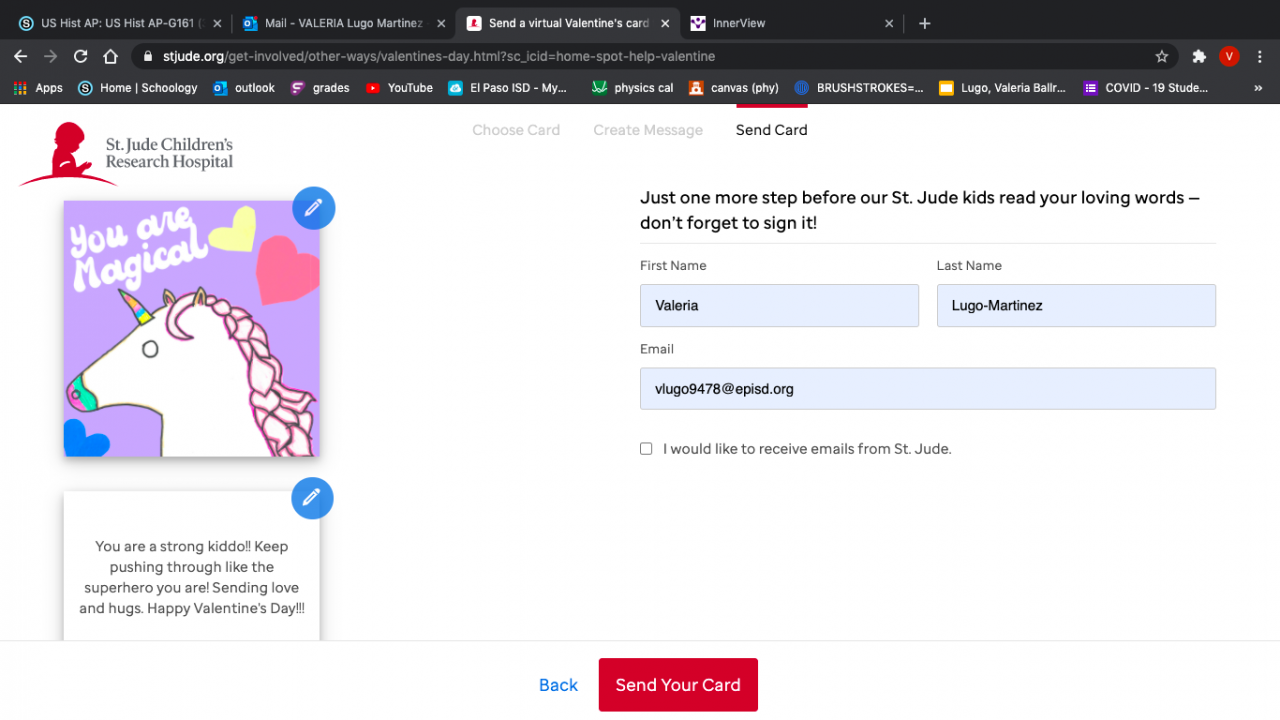Click the address bar showing stjude.org URL
The width and height of the screenshot is (1280, 720).
point(655,56)
